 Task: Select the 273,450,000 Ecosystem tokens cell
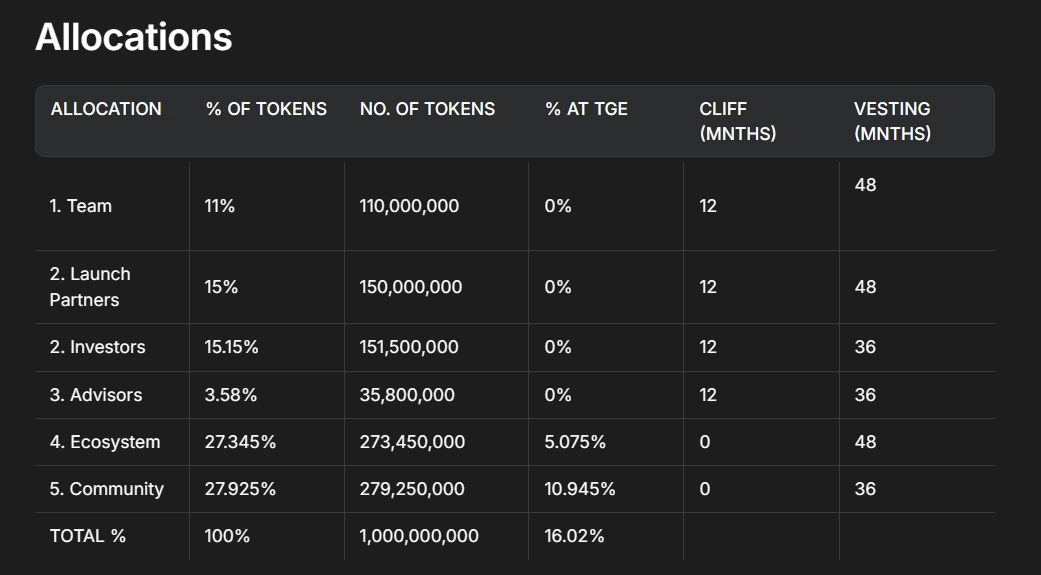click(x=412, y=442)
